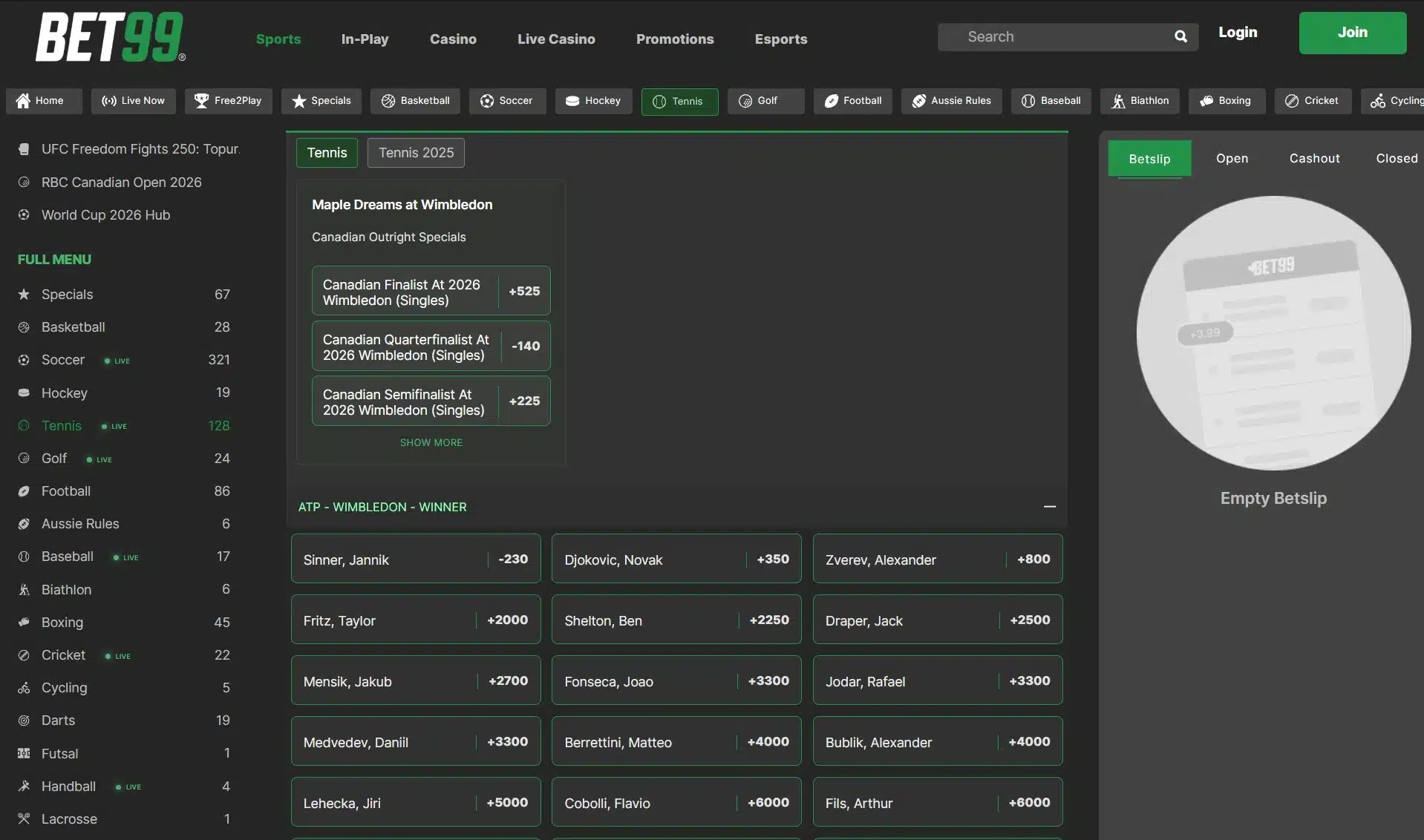The image size is (1424, 840).
Task: Select Basketball in the top sports bar
Action: 416,101
